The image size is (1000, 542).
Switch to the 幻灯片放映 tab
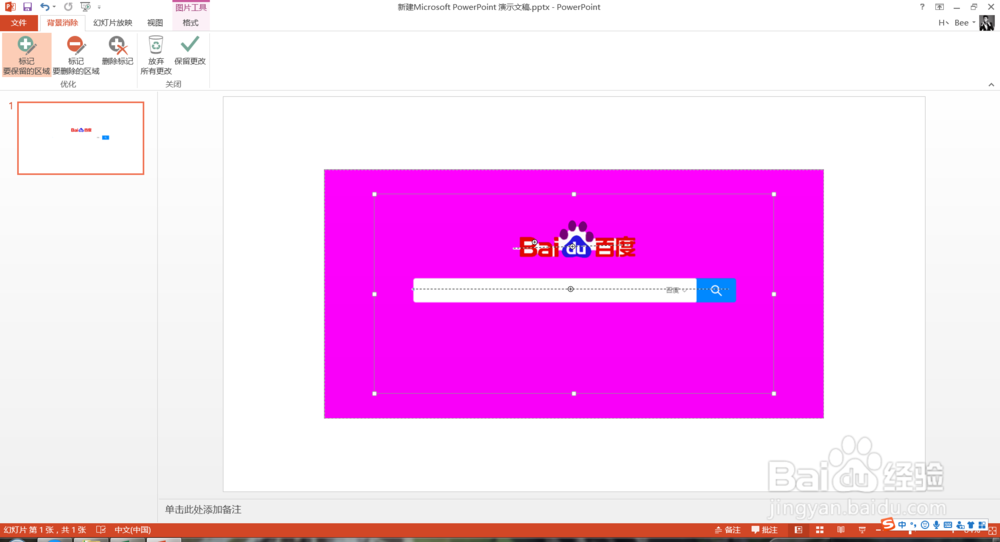112,23
